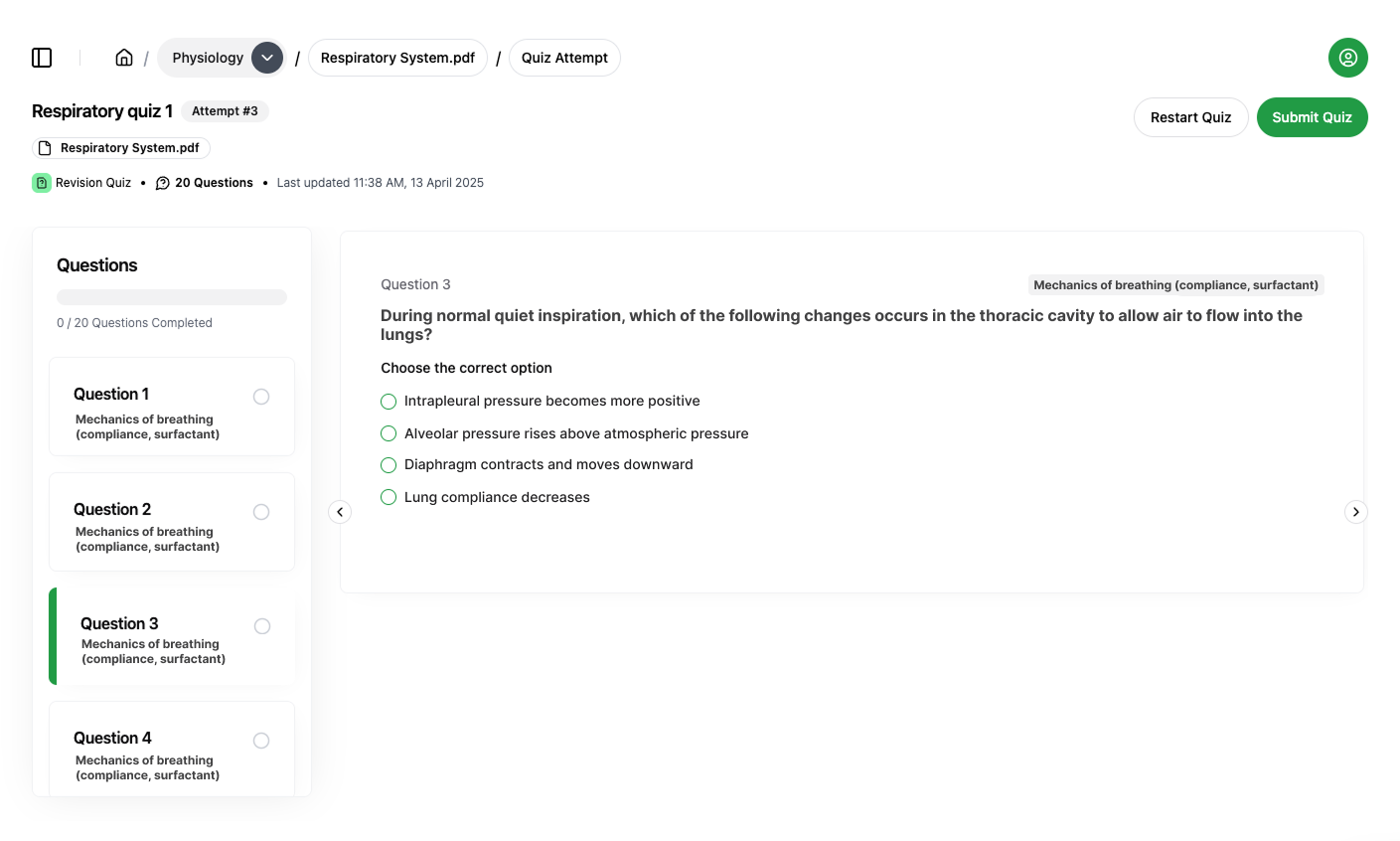Select "Diaphragm contracts and moves downward" option

389,465
